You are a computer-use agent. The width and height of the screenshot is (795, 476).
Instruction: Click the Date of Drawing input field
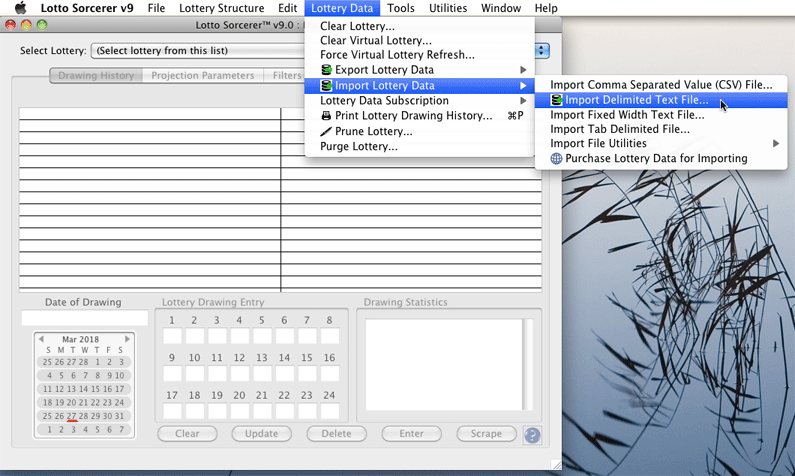(85, 318)
